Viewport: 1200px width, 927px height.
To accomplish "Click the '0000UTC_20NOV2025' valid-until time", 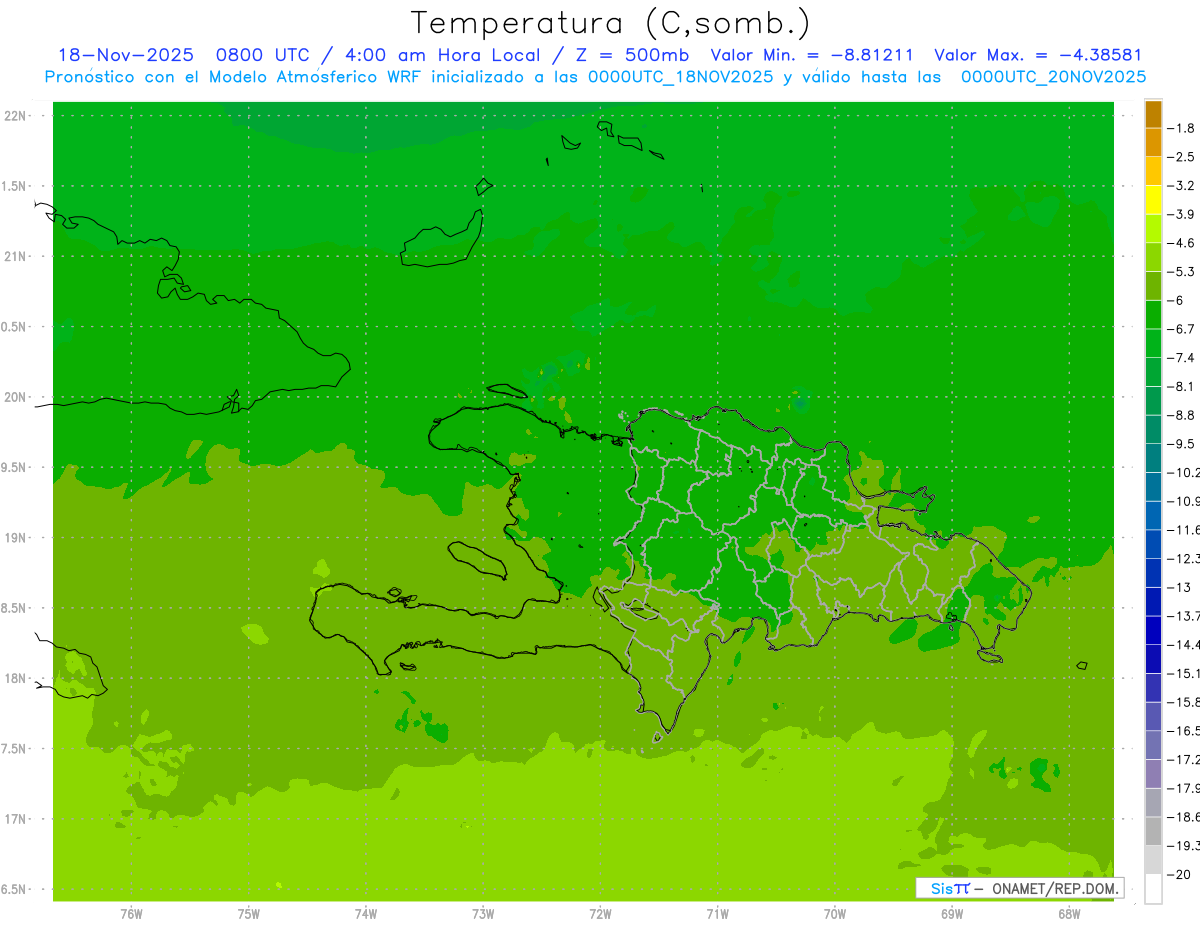I will point(1053,77).
